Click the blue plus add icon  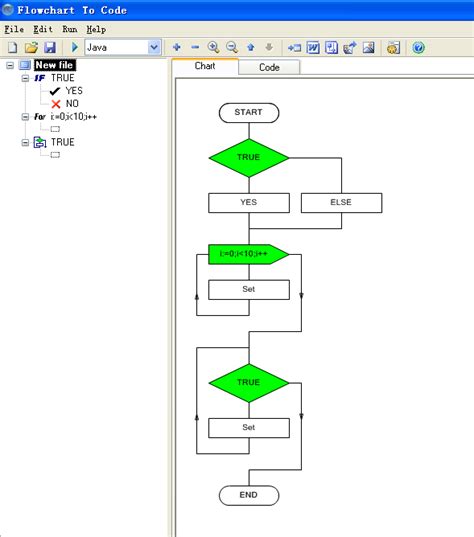[177, 47]
